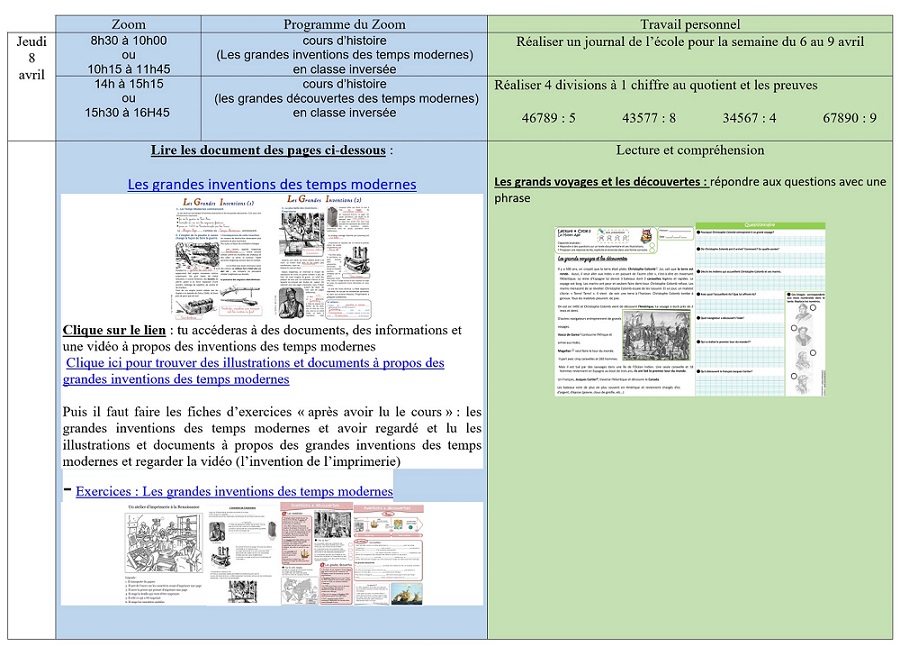Screen dimensions: 900x647
Task: Select bold 'Les grands voyages et les découvertes :' title
Action: coord(601,182)
